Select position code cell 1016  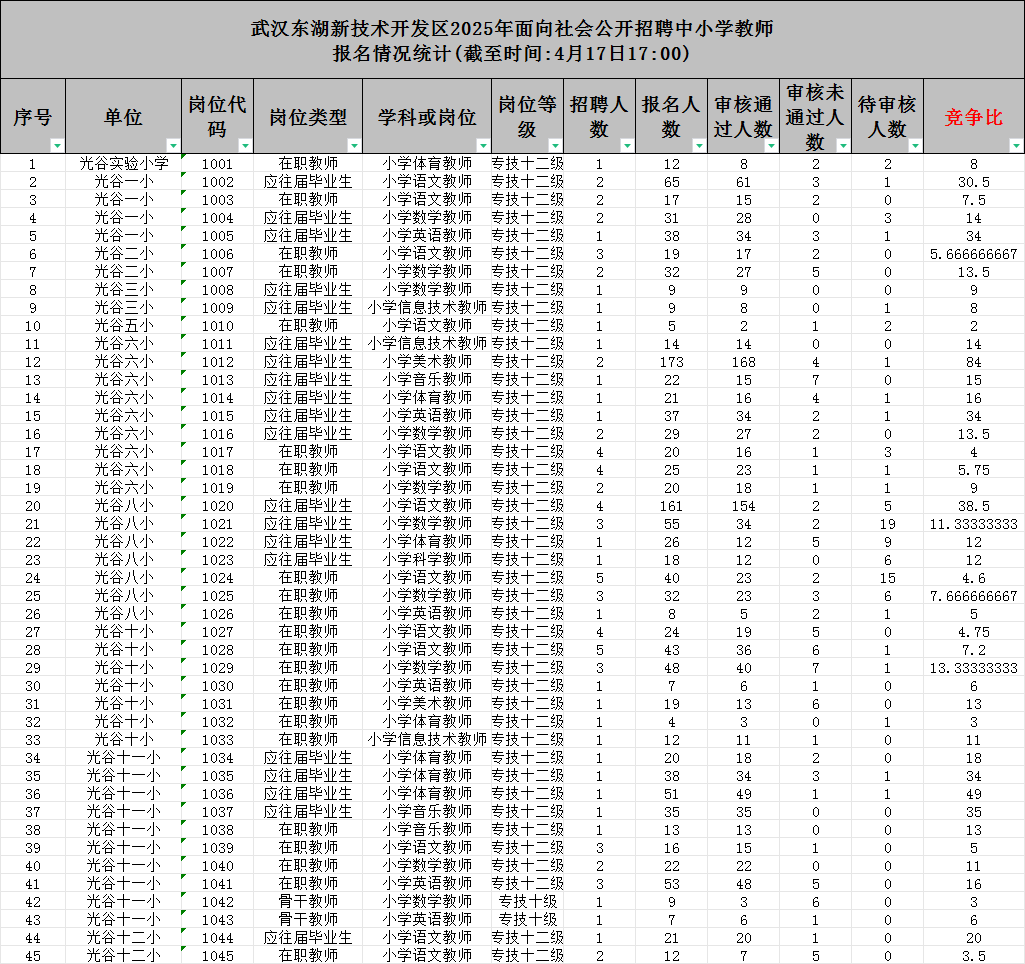pyautogui.click(x=218, y=433)
